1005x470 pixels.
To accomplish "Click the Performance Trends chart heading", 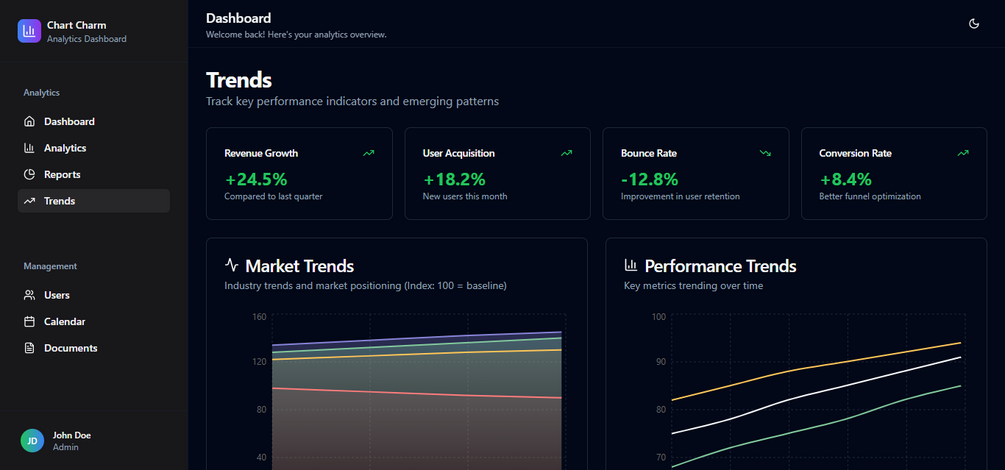I will [x=720, y=265].
